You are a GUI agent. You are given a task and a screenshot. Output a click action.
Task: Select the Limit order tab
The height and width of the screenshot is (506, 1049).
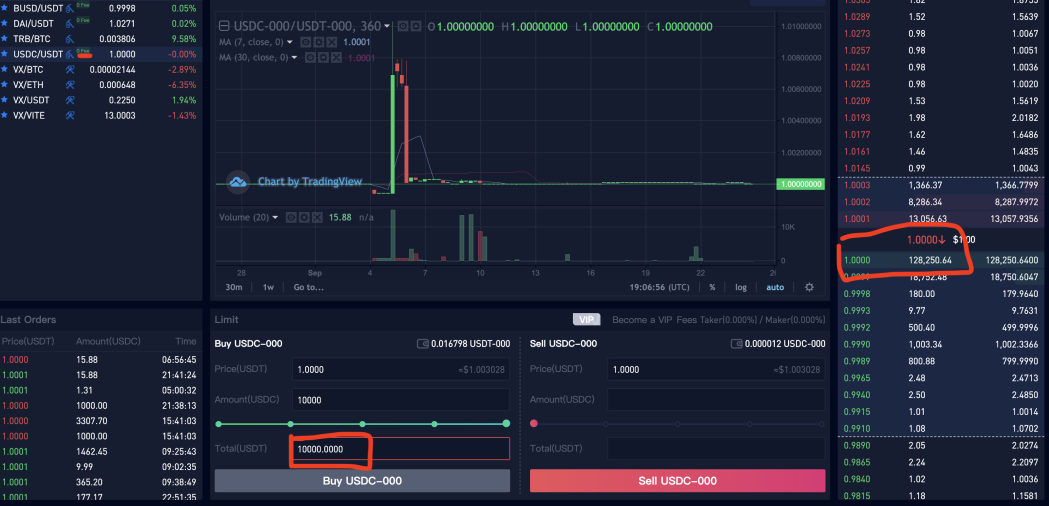point(226,320)
